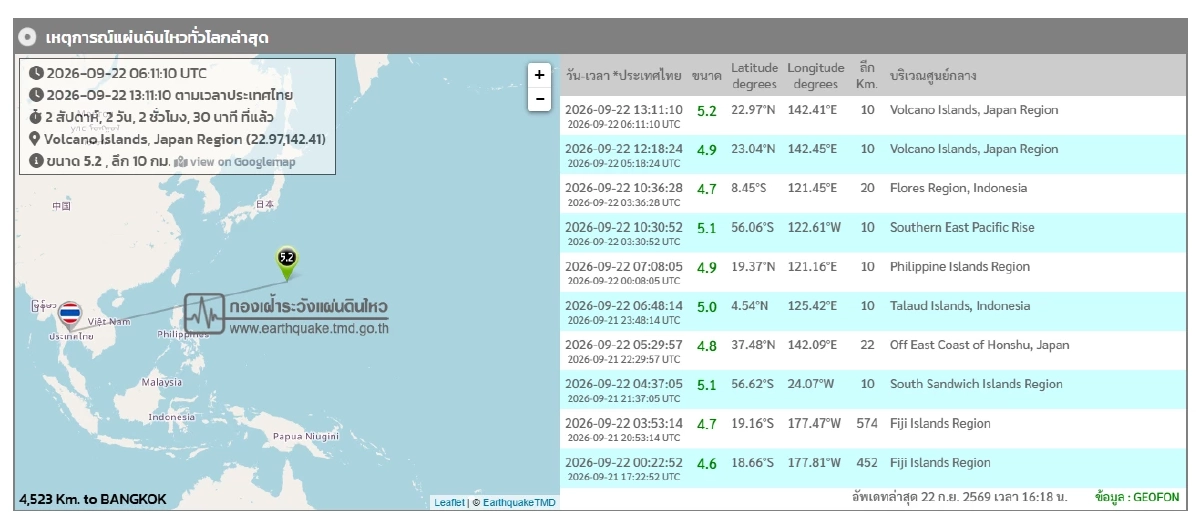Click the 4,523 Km. to BANGKOK label
This screenshot has height=526, width=1200.
93,499
